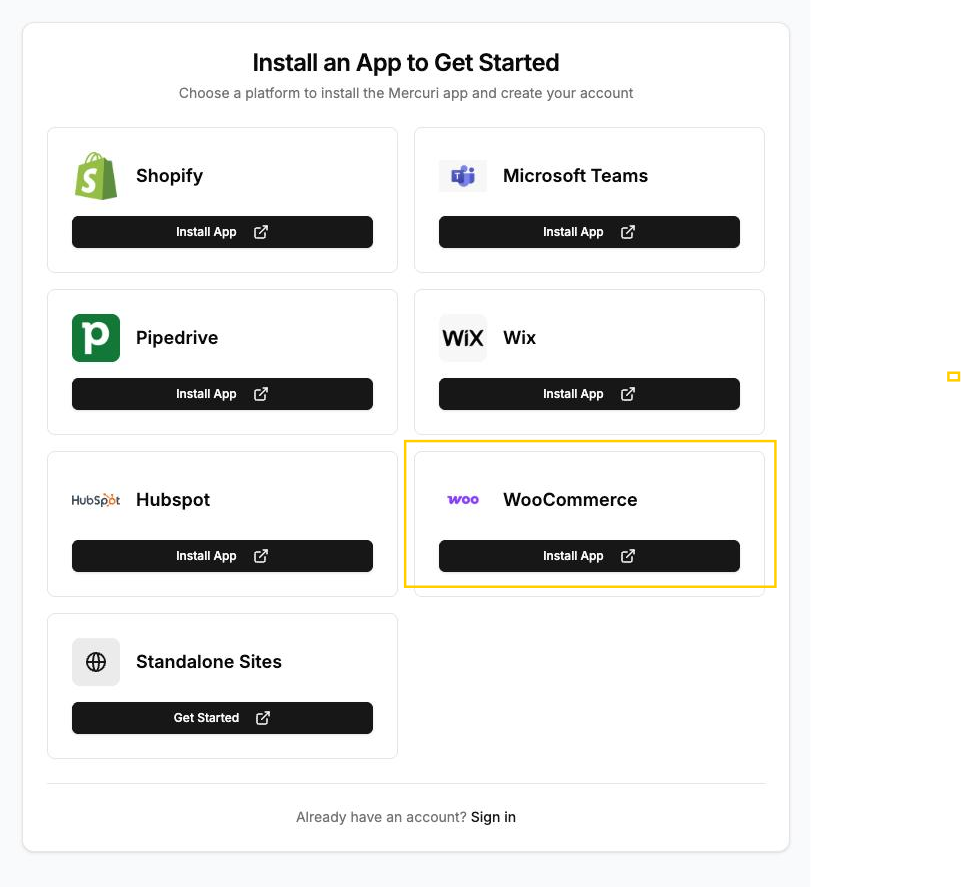Click external-link icon on Wix's Install App
This screenshot has height=887, width=961.
[628, 394]
